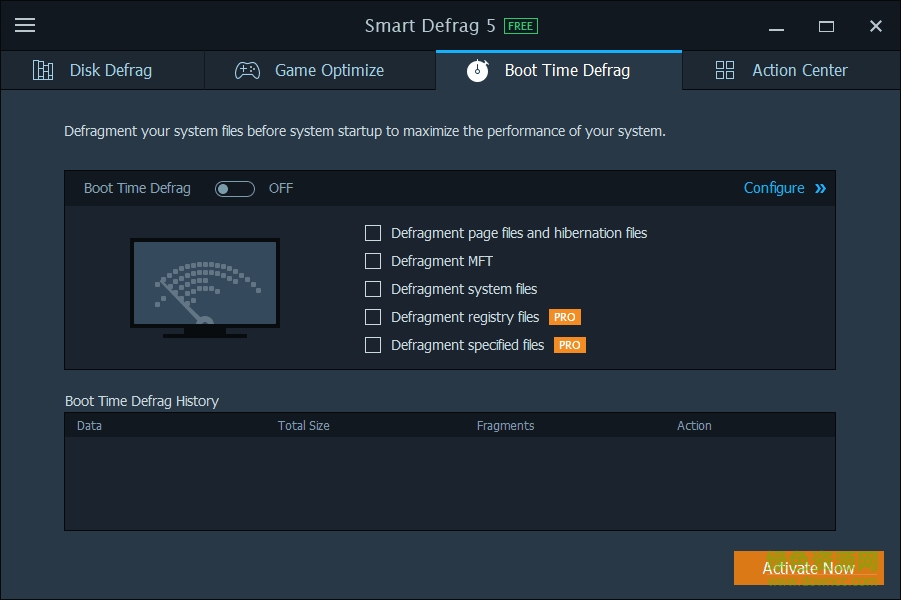Screen dimensions: 901x600
Task: Expand Configure options with the double chevron
Action: pos(822,188)
